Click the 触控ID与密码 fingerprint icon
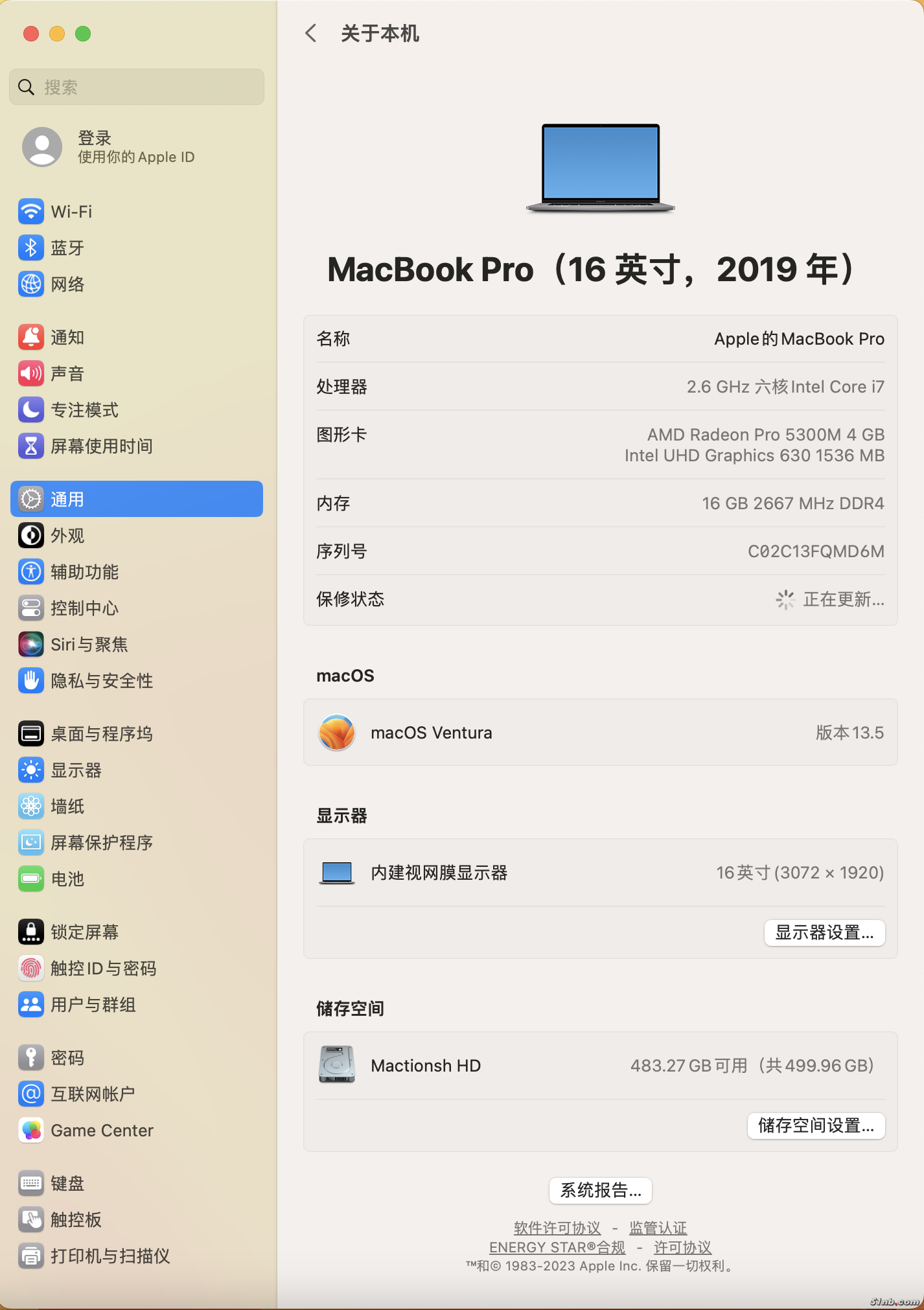924x1310 pixels. (x=31, y=969)
